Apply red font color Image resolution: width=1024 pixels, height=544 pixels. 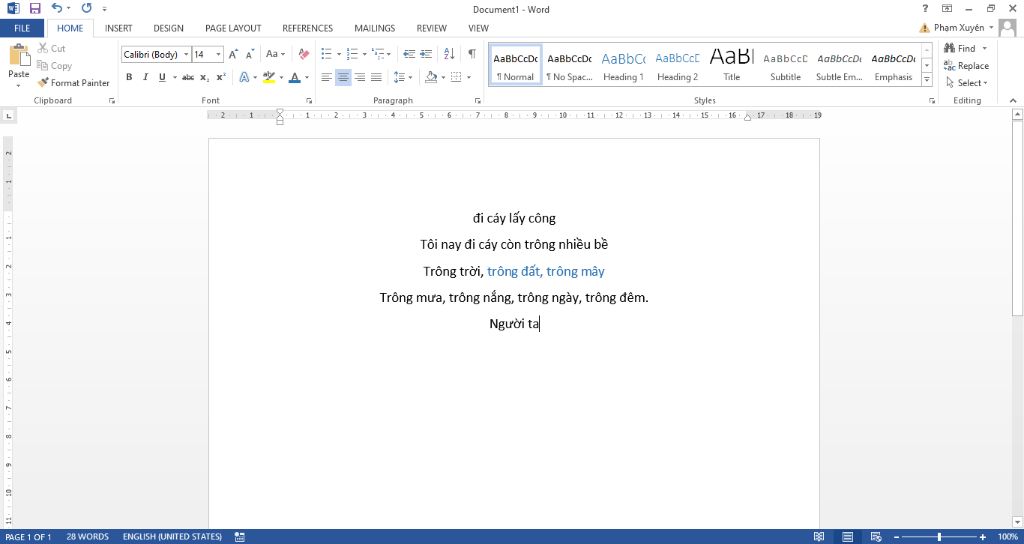295,77
